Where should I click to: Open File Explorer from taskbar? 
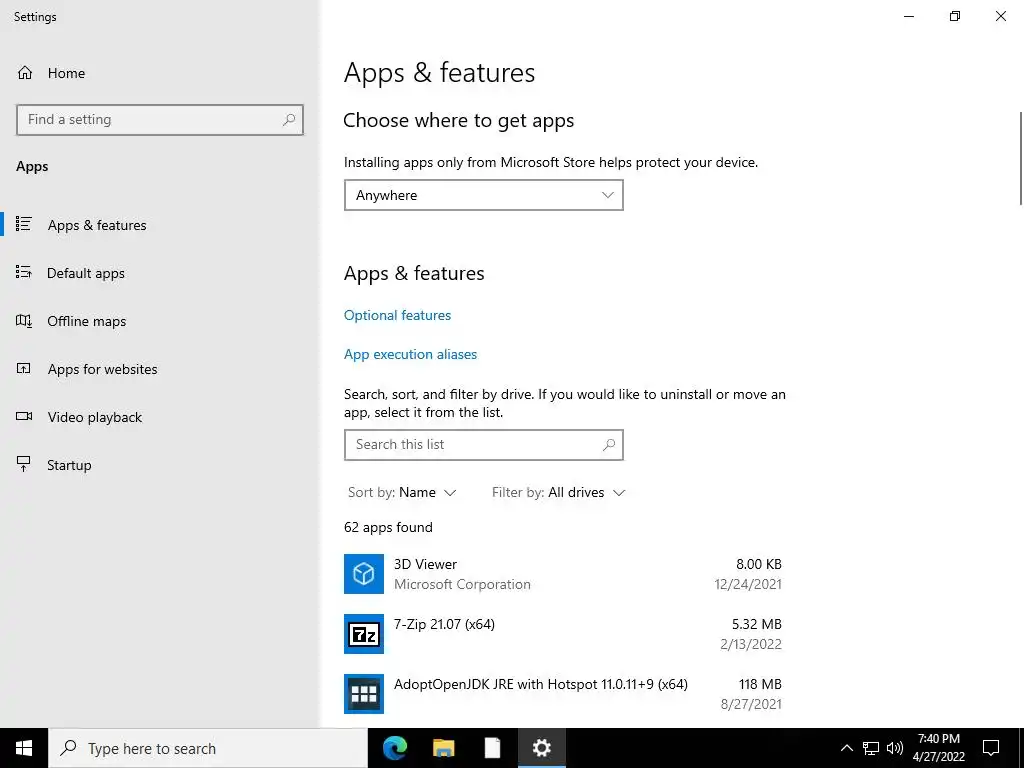tap(443, 748)
